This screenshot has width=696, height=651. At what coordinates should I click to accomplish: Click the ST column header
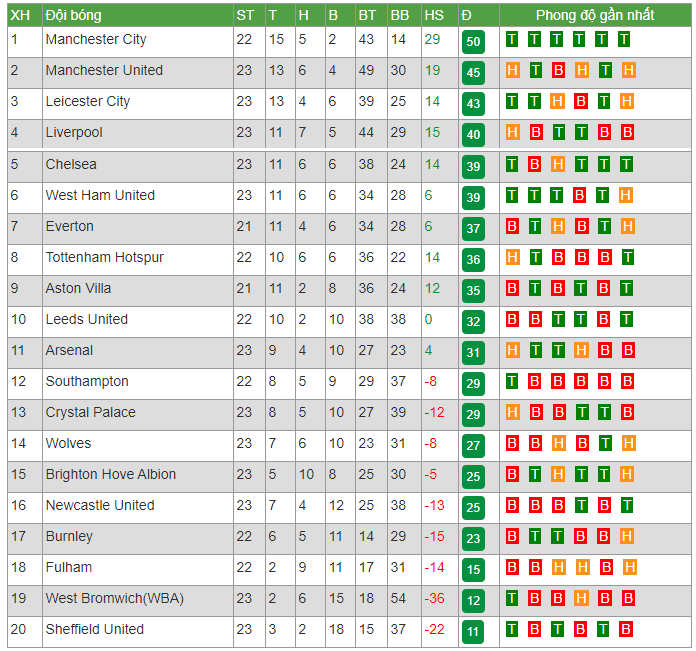[245, 16]
